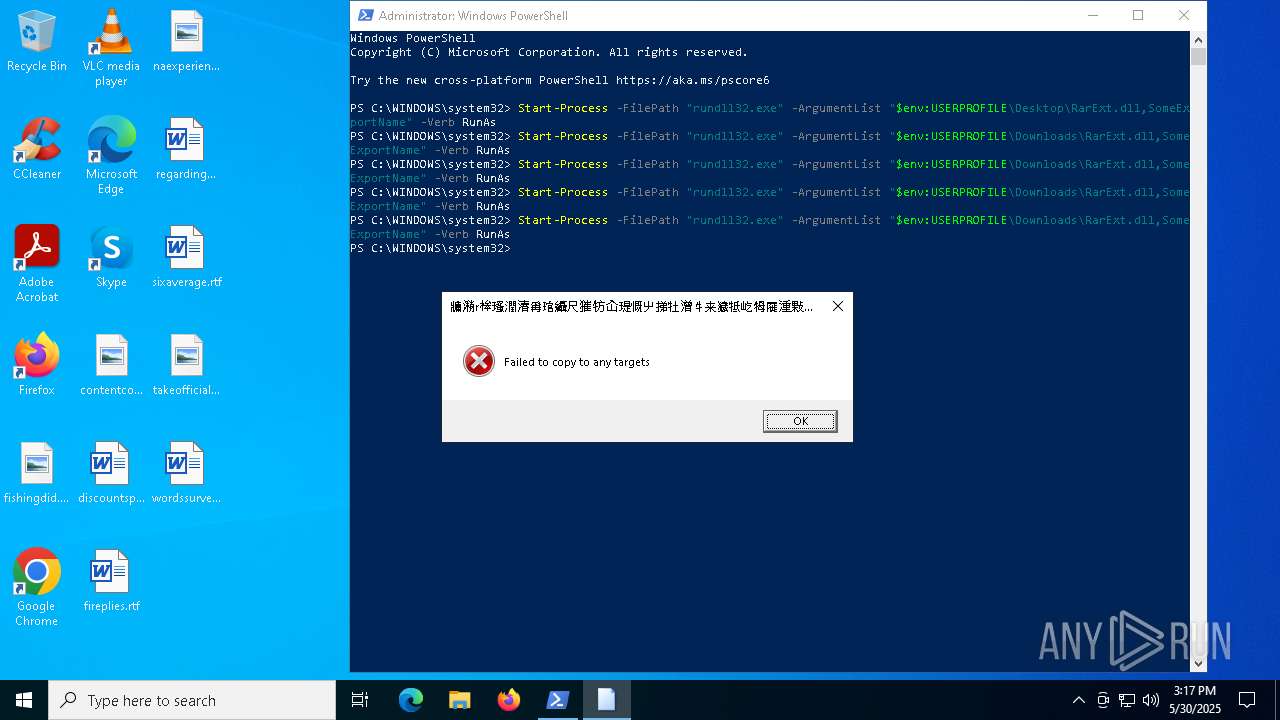Select fireplies.rtf desktop file
This screenshot has width=1280, height=720.
point(111,582)
